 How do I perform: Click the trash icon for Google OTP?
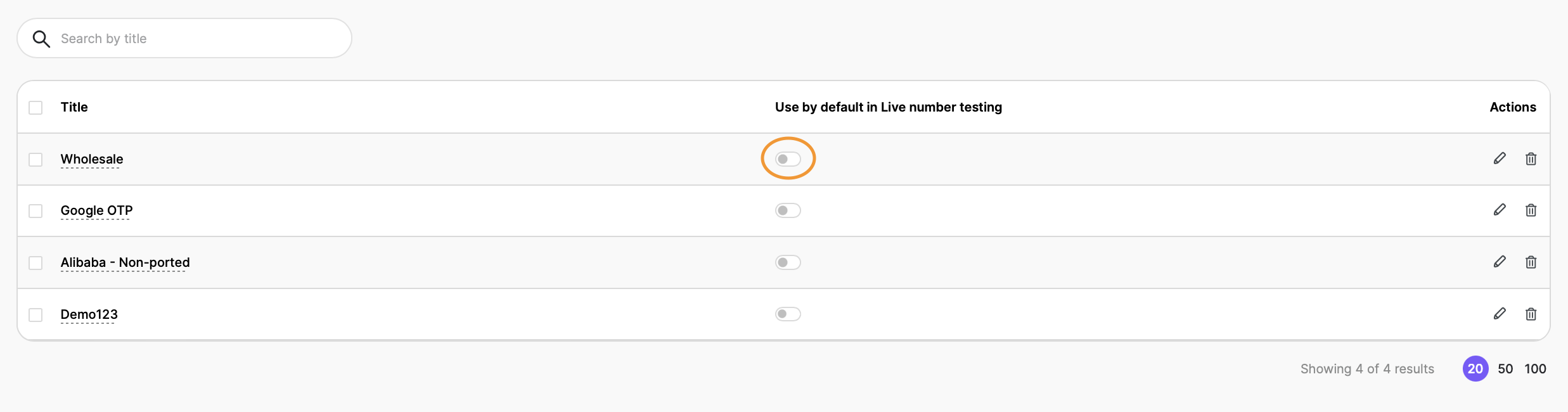coord(1531,210)
